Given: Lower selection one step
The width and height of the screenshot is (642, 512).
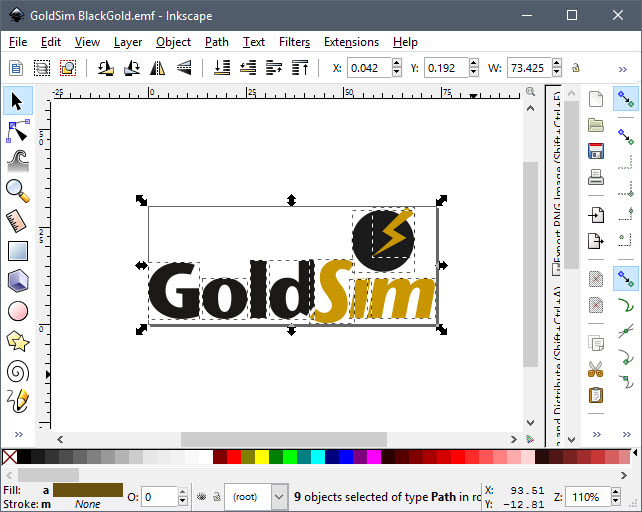Looking at the screenshot, I should click(248, 68).
